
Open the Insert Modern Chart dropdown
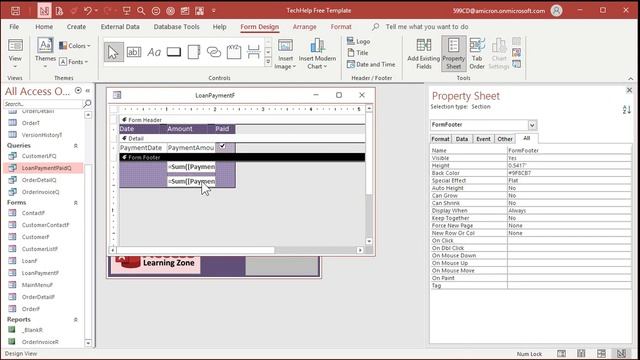(317, 62)
